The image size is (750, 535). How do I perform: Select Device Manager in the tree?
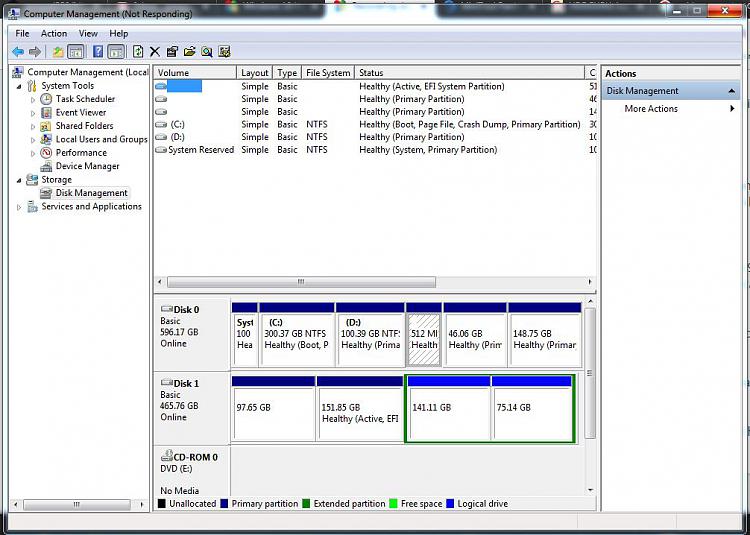pos(88,166)
